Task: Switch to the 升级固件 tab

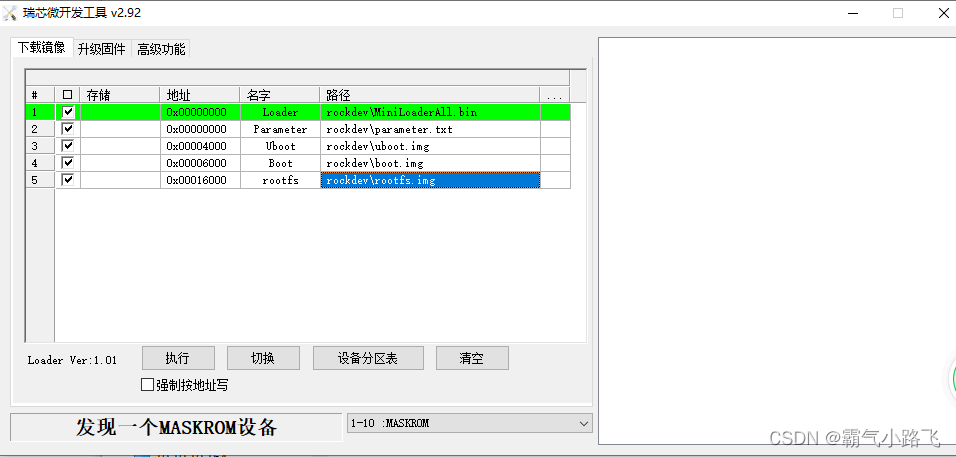Action: (x=102, y=49)
